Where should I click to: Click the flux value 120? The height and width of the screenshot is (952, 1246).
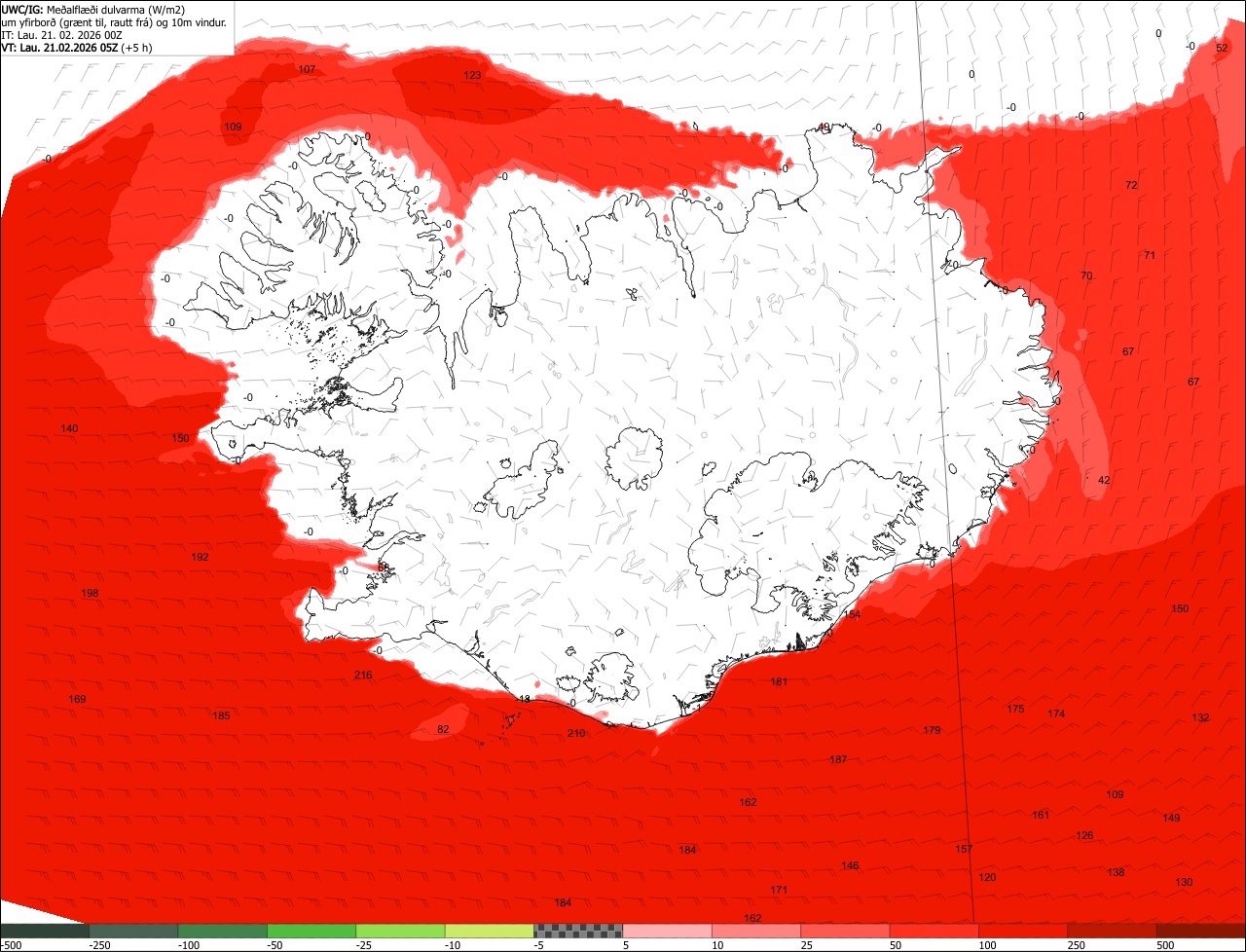pyautogui.click(x=987, y=877)
